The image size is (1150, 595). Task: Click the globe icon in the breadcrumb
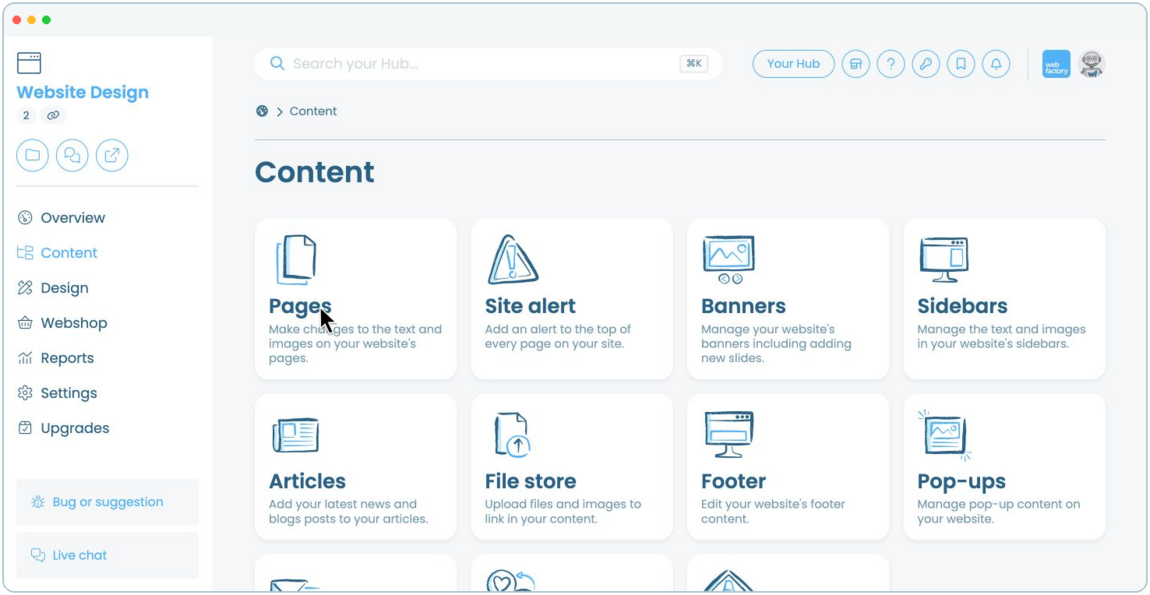click(262, 112)
